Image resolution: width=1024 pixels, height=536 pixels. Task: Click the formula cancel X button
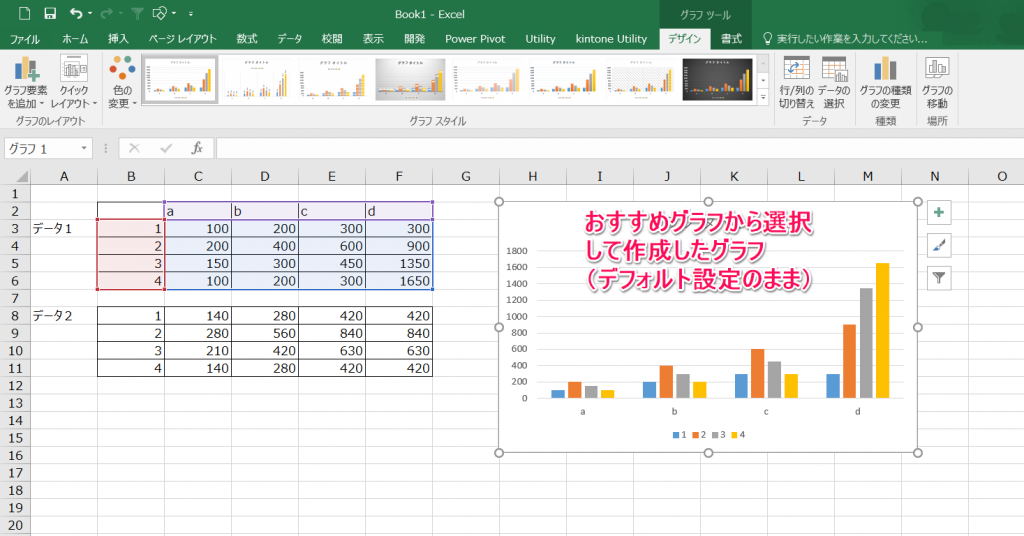[x=134, y=148]
